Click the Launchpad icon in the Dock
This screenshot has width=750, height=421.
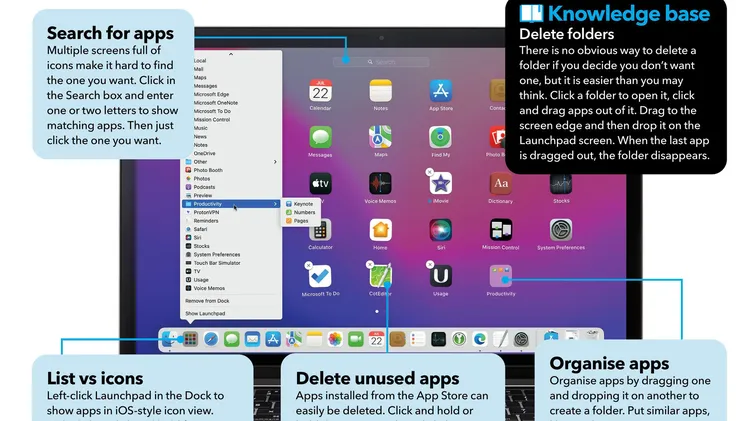point(190,339)
